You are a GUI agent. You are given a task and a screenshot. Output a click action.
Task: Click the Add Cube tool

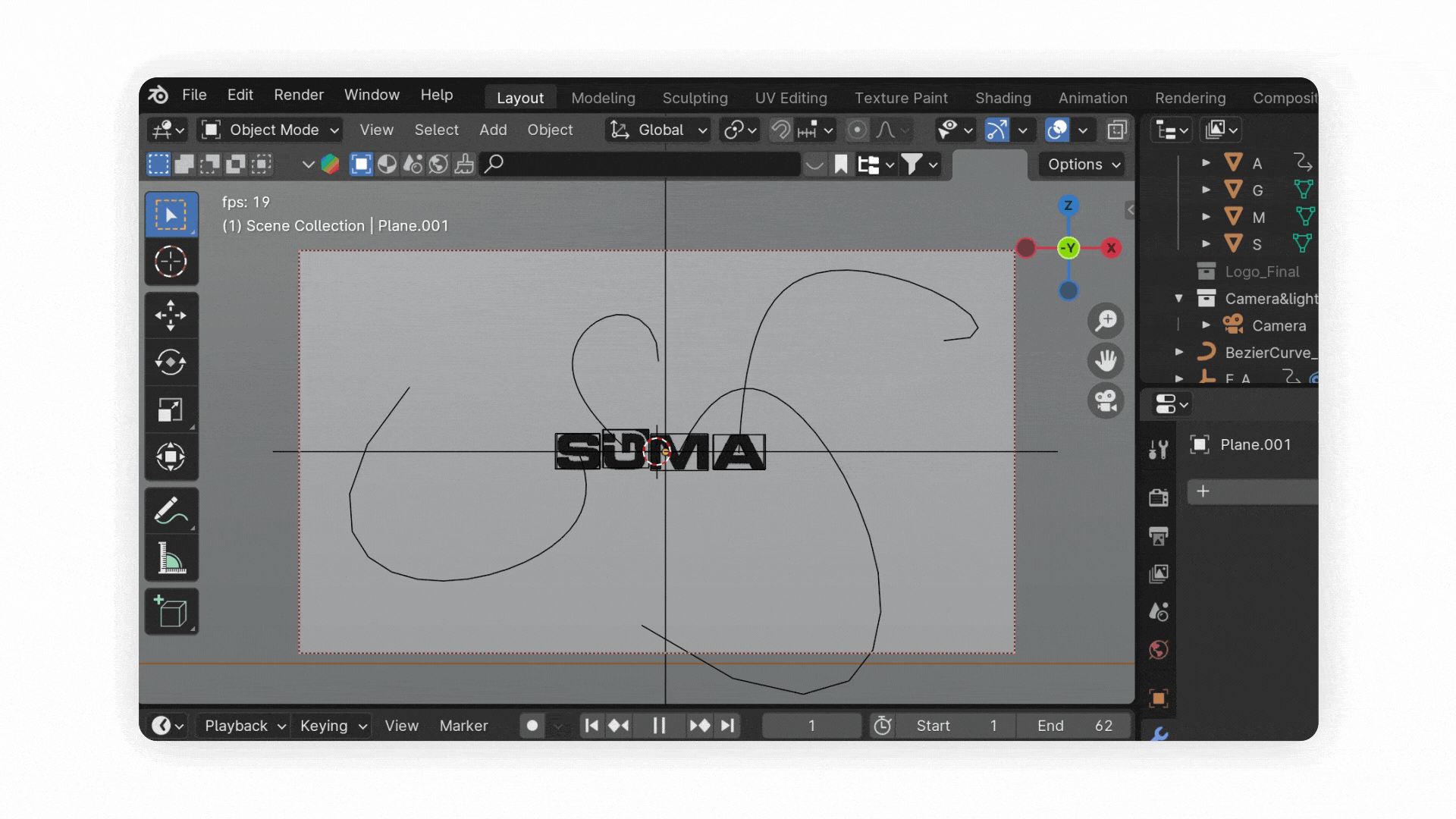(171, 612)
